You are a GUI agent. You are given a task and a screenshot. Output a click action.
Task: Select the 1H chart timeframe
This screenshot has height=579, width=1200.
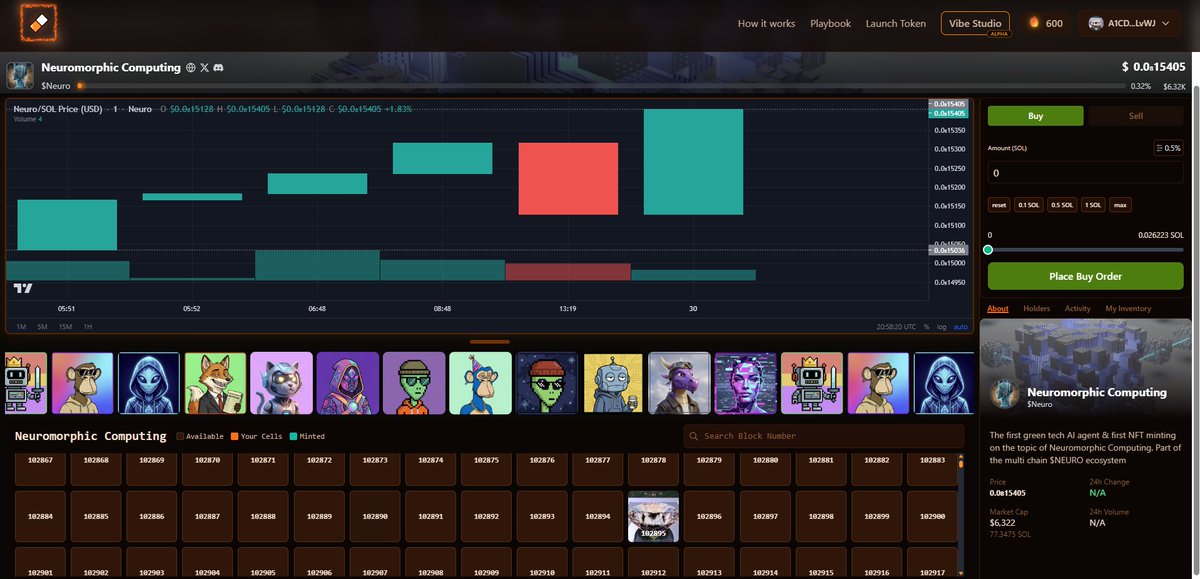[88, 327]
